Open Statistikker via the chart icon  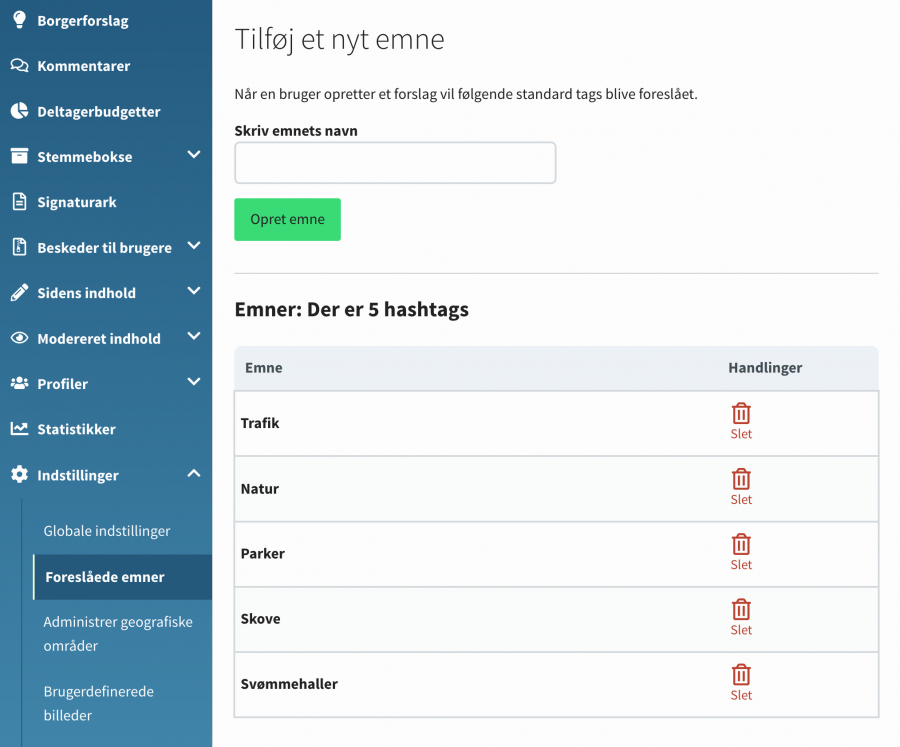(x=17, y=428)
